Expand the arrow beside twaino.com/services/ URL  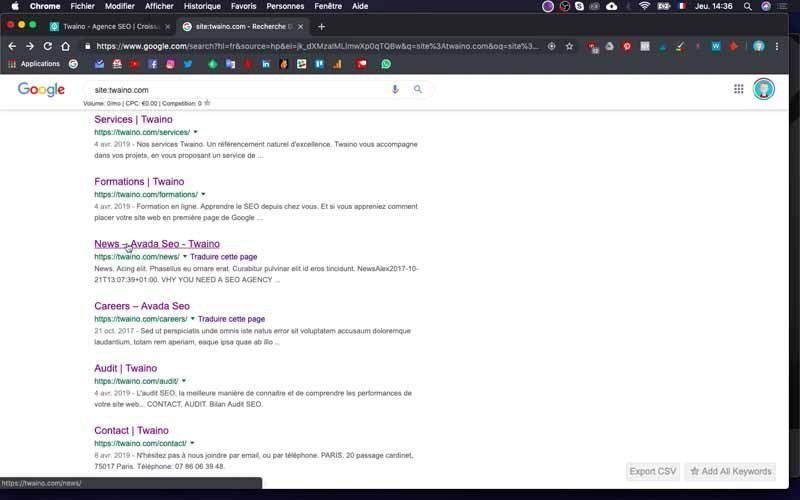point(195,132)
